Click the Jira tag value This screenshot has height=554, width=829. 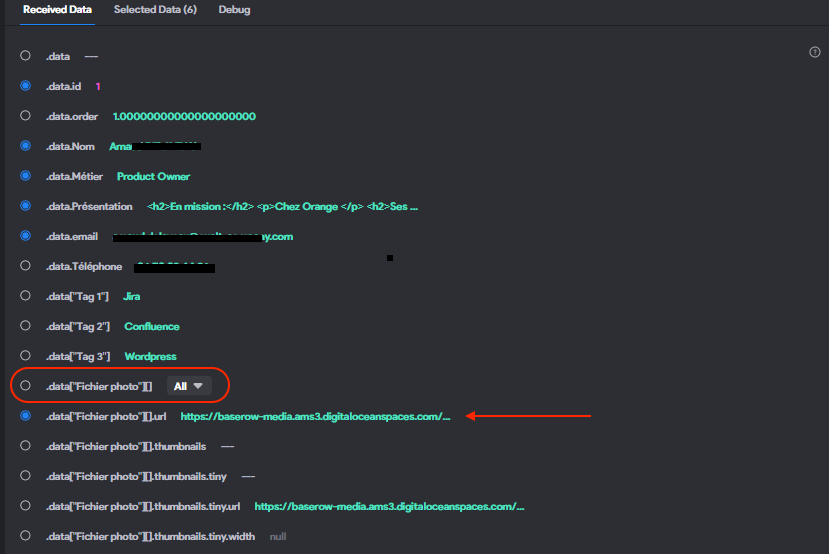[x=132, y=297]
